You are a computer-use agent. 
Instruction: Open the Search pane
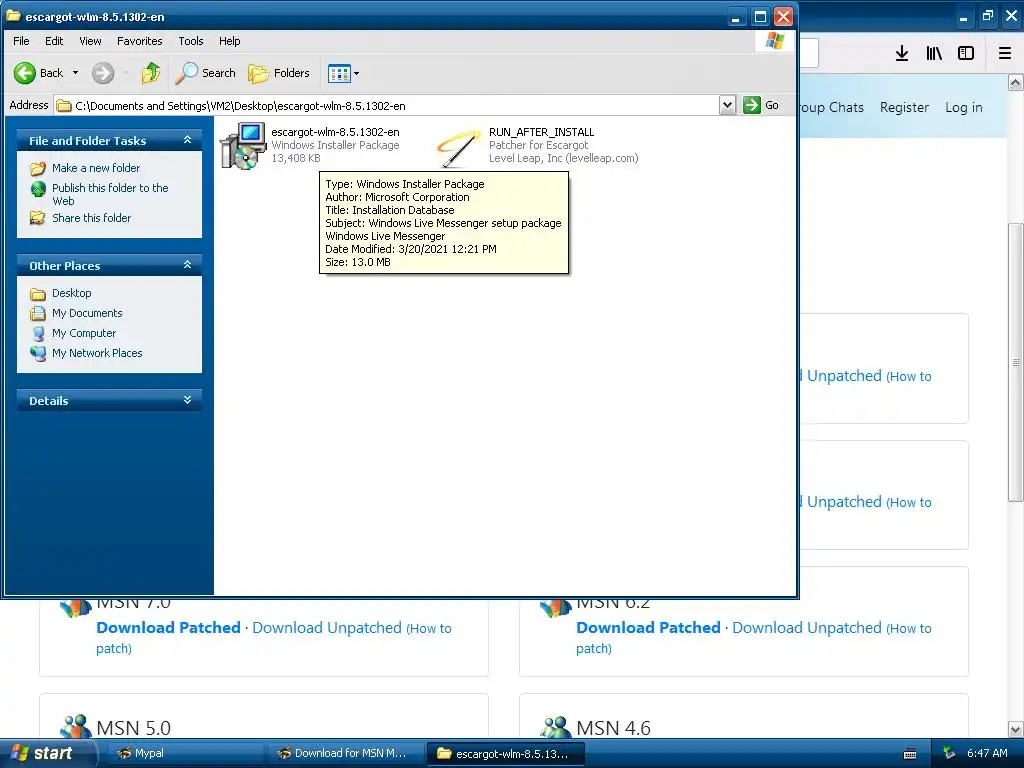pos(206,73)
